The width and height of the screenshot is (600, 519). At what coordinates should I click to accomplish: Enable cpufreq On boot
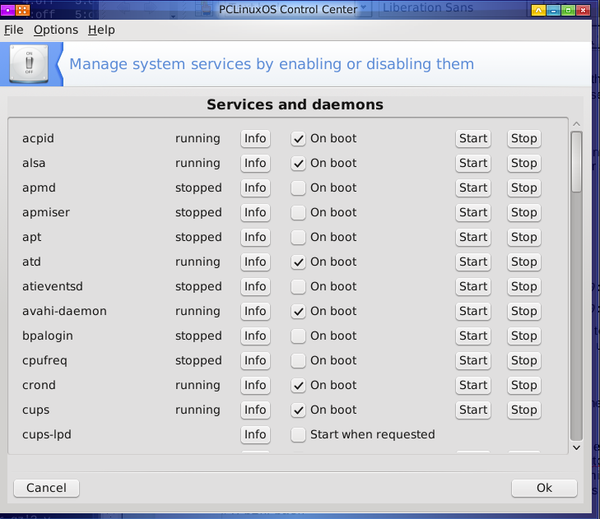(x=298, y=361)
